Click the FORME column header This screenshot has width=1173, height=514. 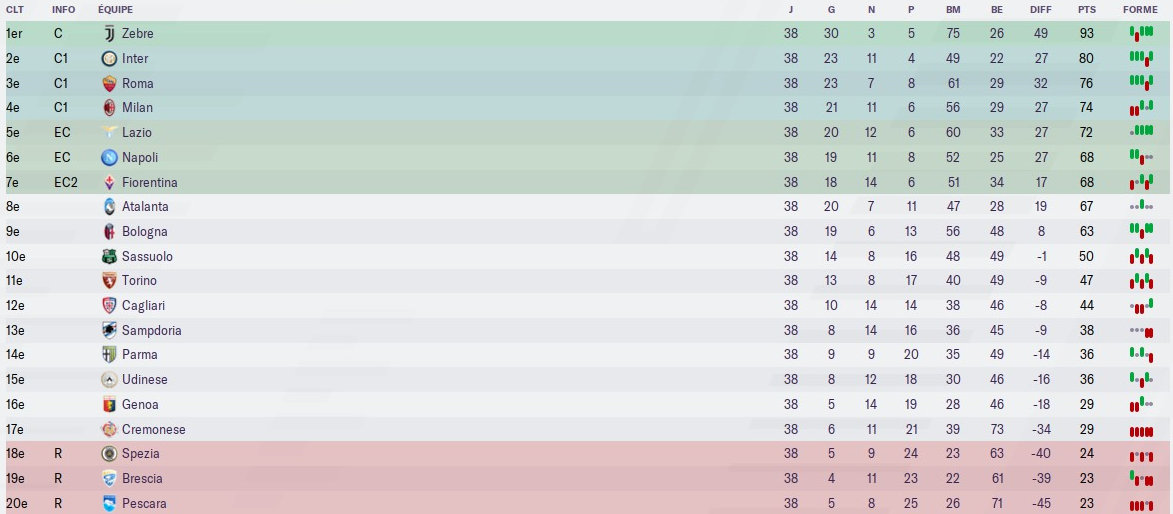[x=1140, y=10]
